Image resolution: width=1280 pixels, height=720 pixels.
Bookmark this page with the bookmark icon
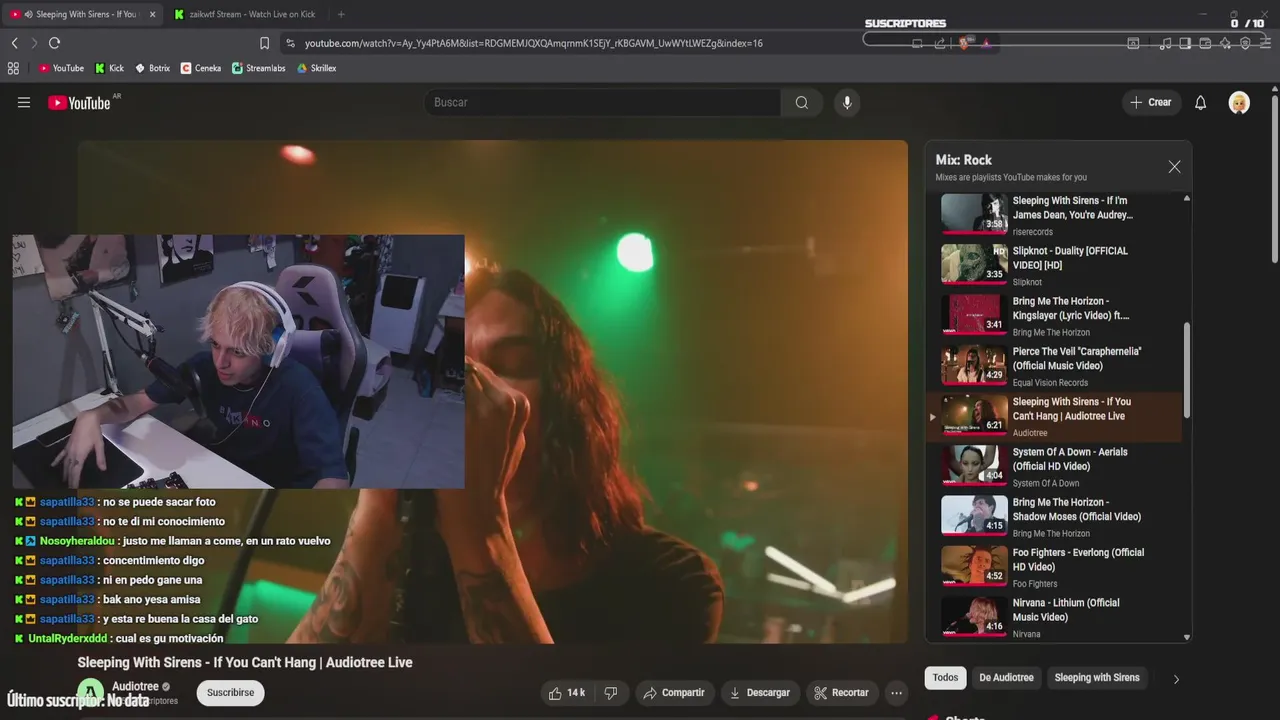(x=264, y=43)
